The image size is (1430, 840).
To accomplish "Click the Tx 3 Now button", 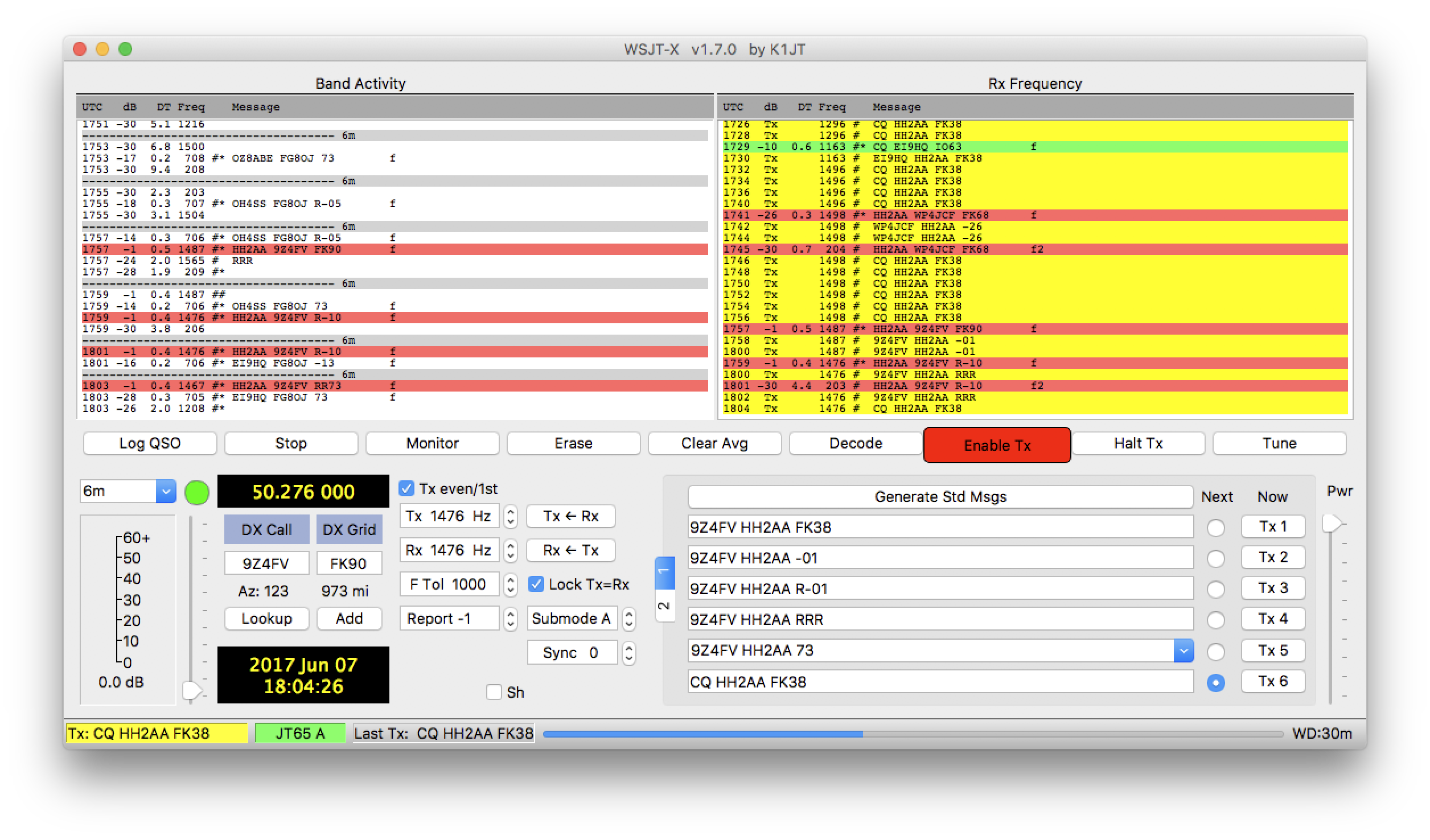I will 1273,588.
